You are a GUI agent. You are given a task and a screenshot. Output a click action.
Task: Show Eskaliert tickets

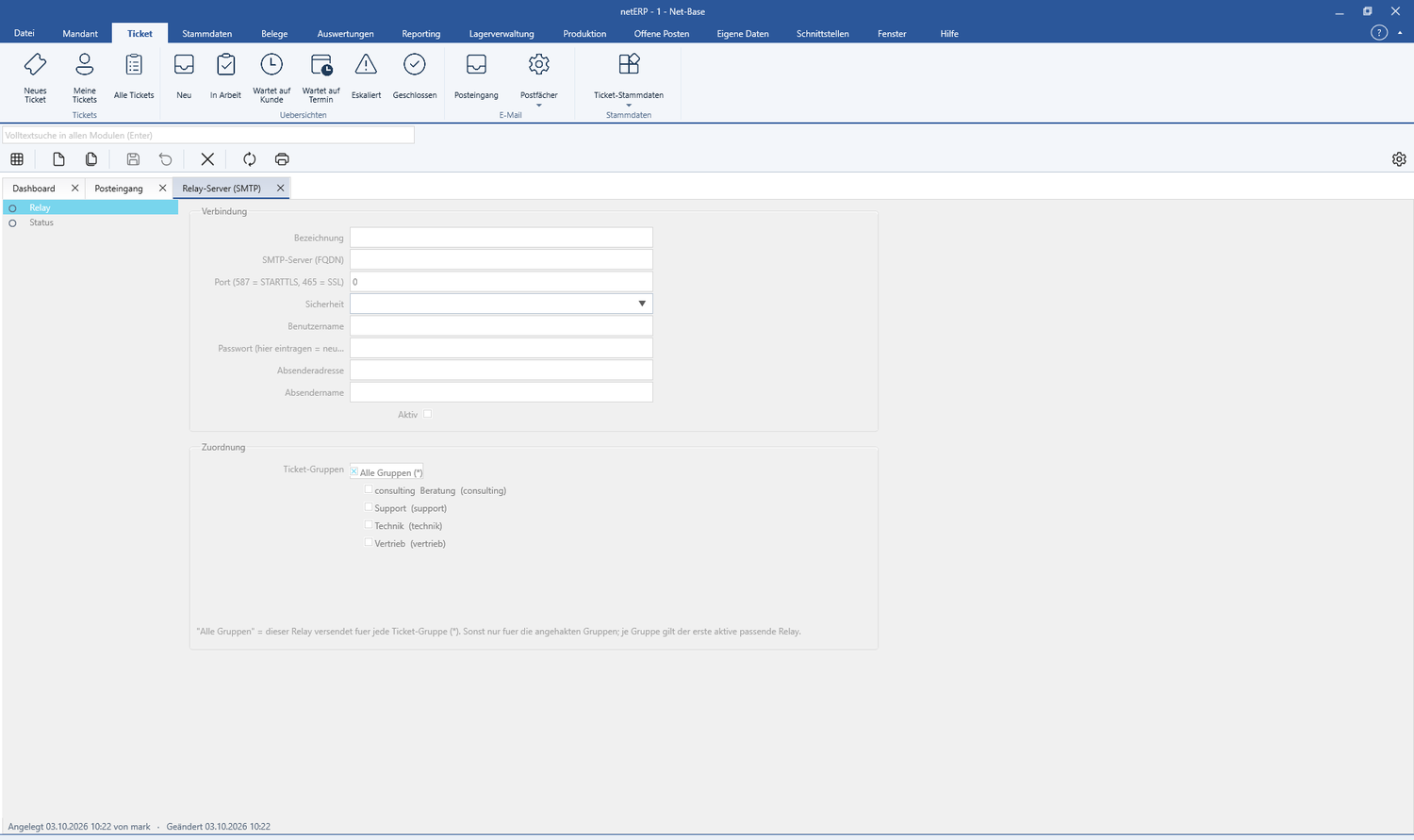click(366, 77)
